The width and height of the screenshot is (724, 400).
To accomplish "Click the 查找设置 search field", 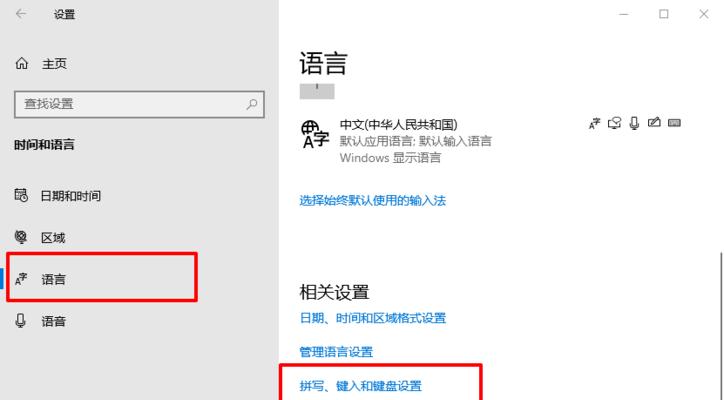I will click(x=139, y=104).
